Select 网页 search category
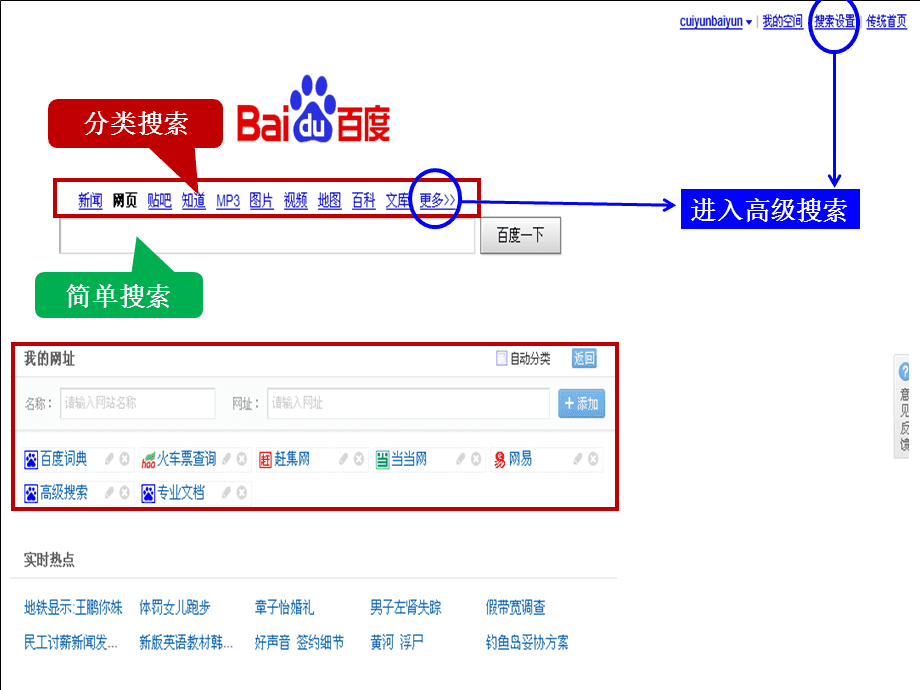This screenshot has height=690, width=920. 124,201
